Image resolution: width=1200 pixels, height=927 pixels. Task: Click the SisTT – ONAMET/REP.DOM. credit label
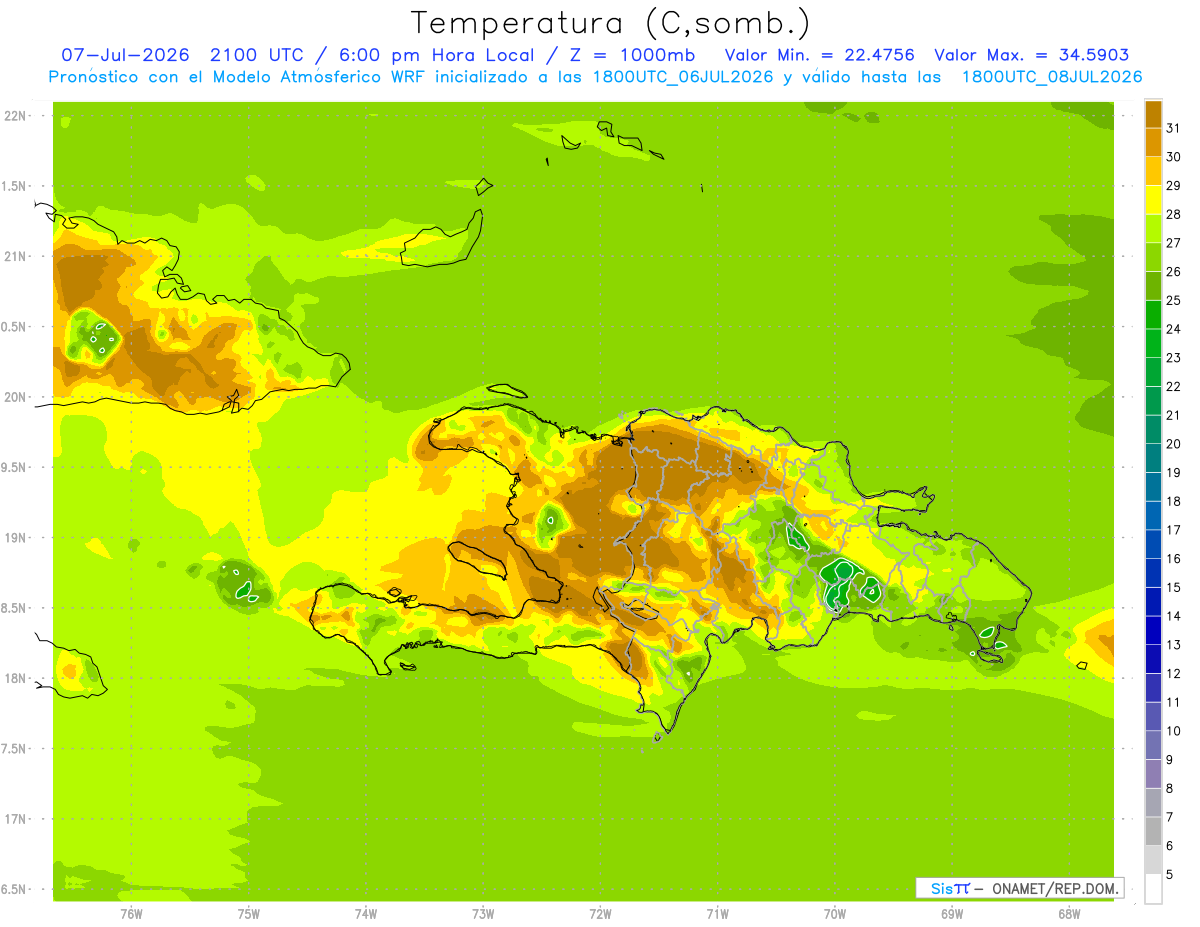tap(1019, 888)
